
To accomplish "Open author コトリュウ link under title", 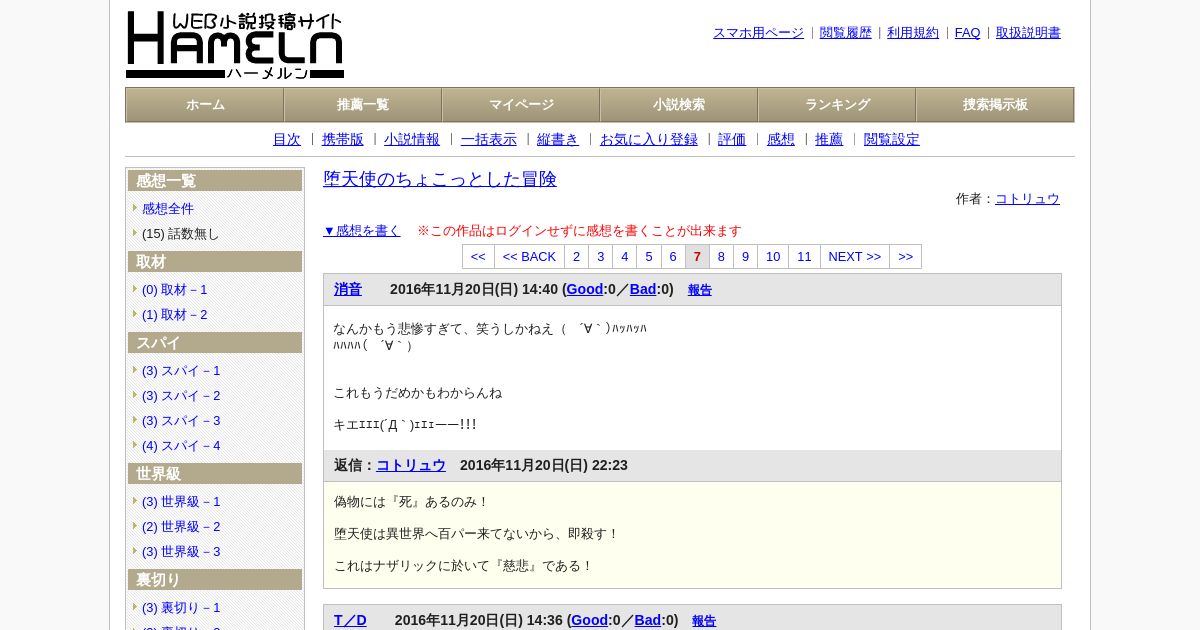I will (1027, 199).
